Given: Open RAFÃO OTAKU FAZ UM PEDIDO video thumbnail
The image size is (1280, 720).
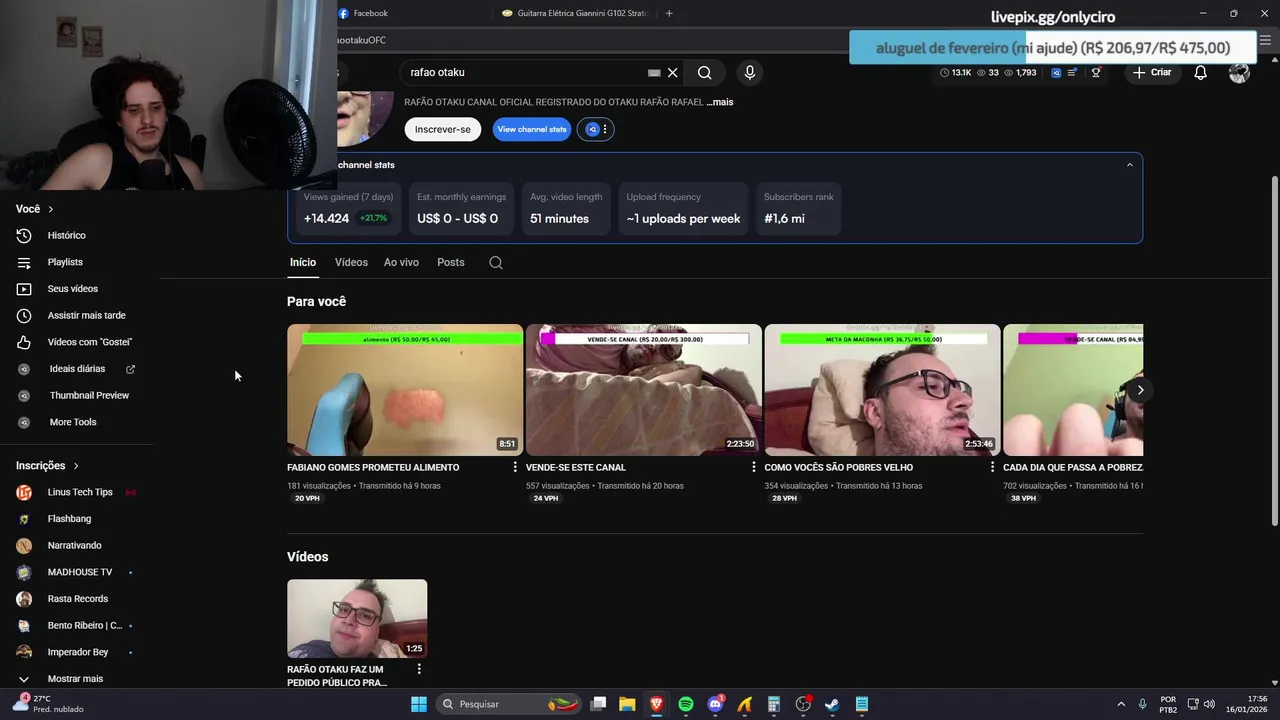Looking at the screenshot, I should click(x=357, y=618).
